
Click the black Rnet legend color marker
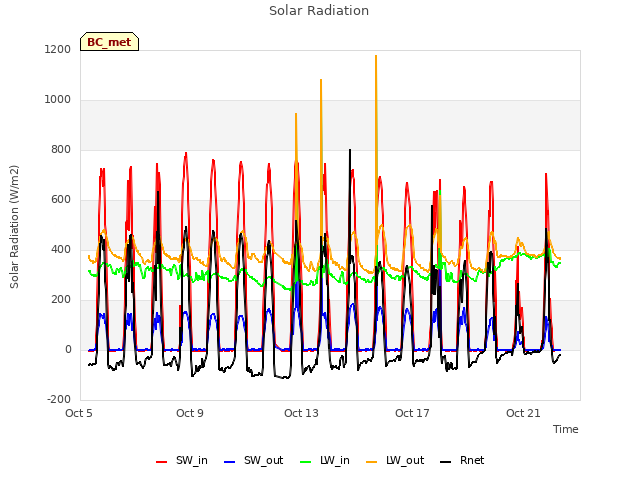pos(446,462)
